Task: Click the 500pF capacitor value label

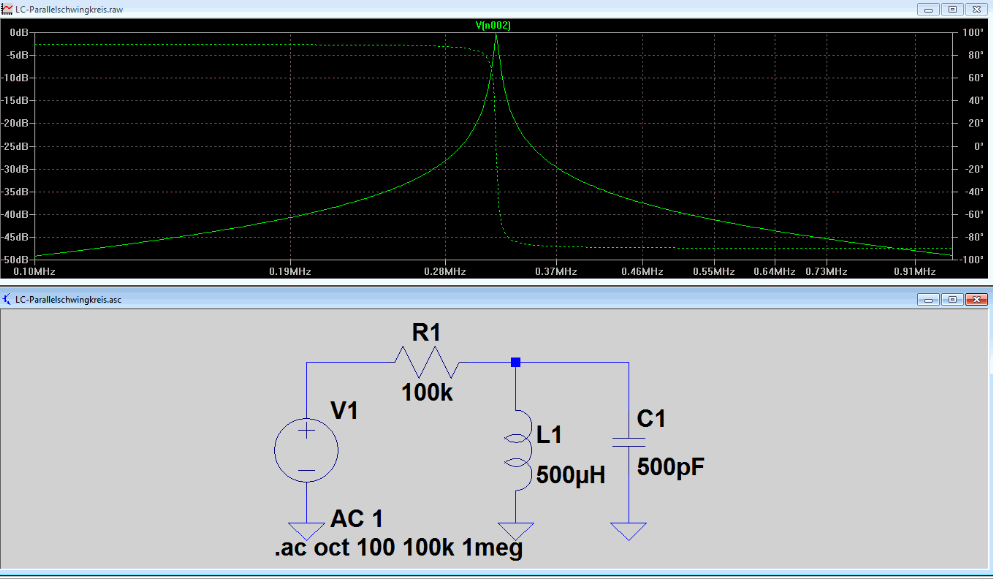Action: [671, 467]
